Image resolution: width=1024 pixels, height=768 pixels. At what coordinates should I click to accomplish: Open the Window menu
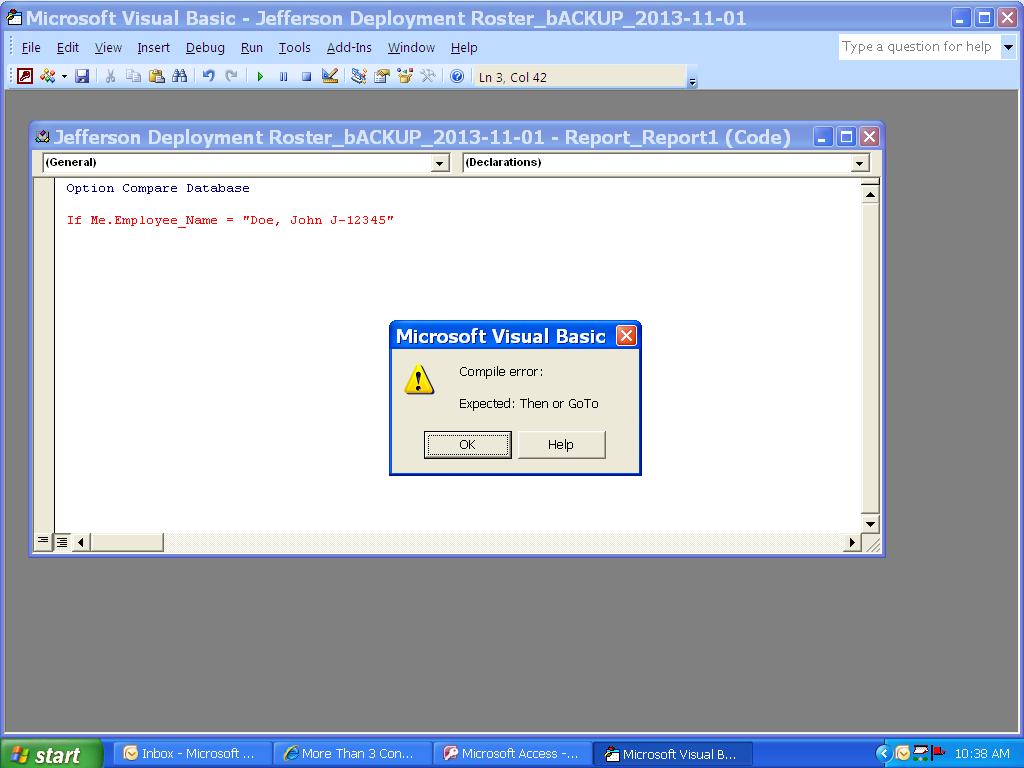click(411, 48)
